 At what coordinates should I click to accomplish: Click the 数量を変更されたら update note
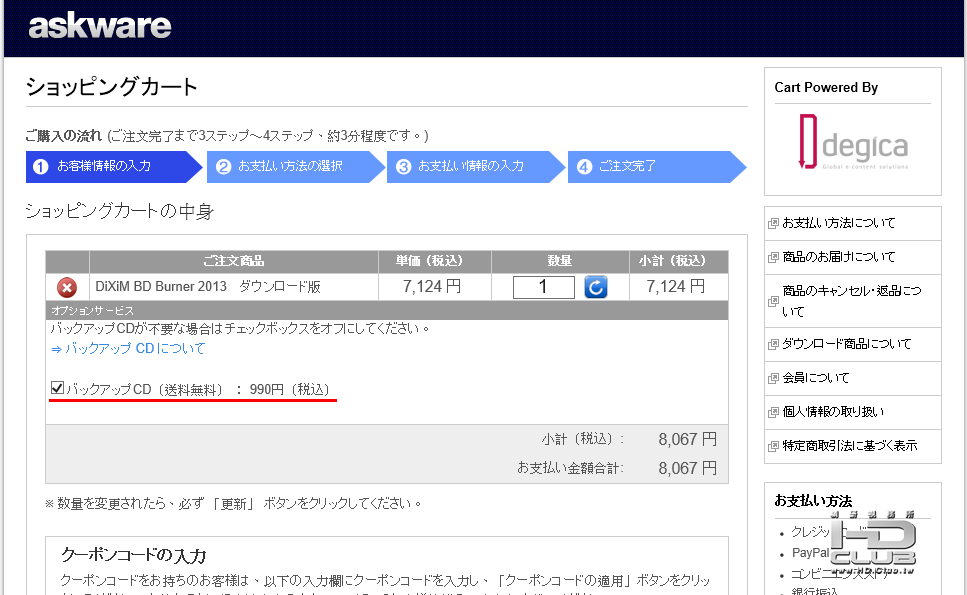coord(233,504)
